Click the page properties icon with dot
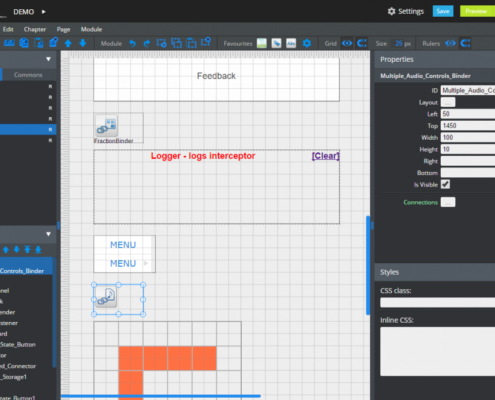Viewport: 495px width, 400px height. (x=53, y=43)
